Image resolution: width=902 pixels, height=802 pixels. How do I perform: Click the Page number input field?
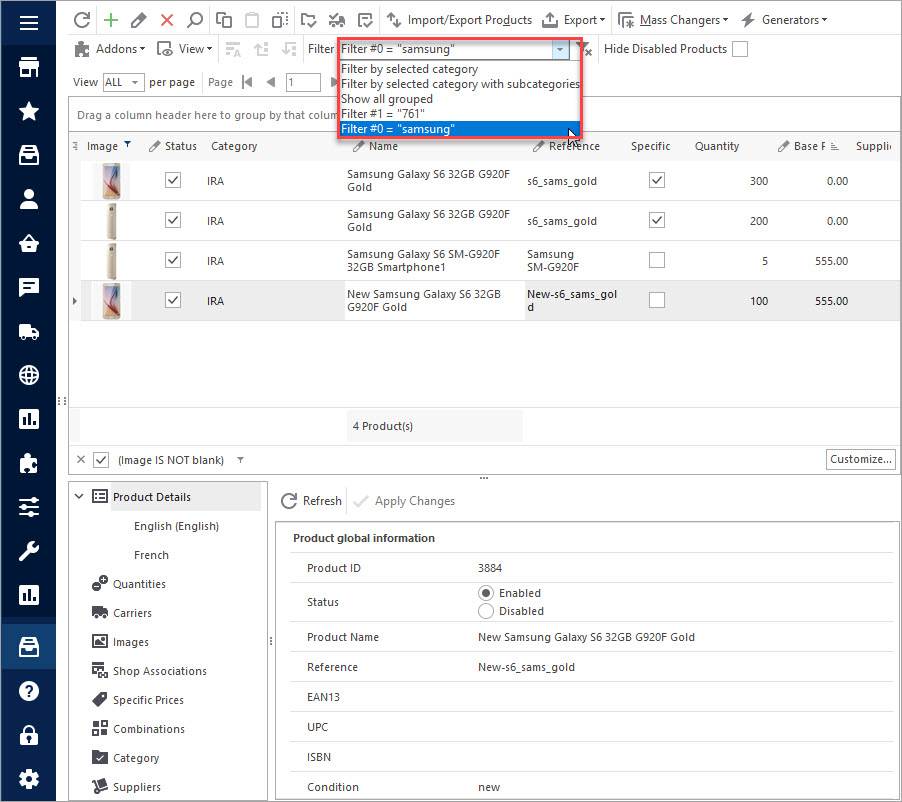coord(303,82)
